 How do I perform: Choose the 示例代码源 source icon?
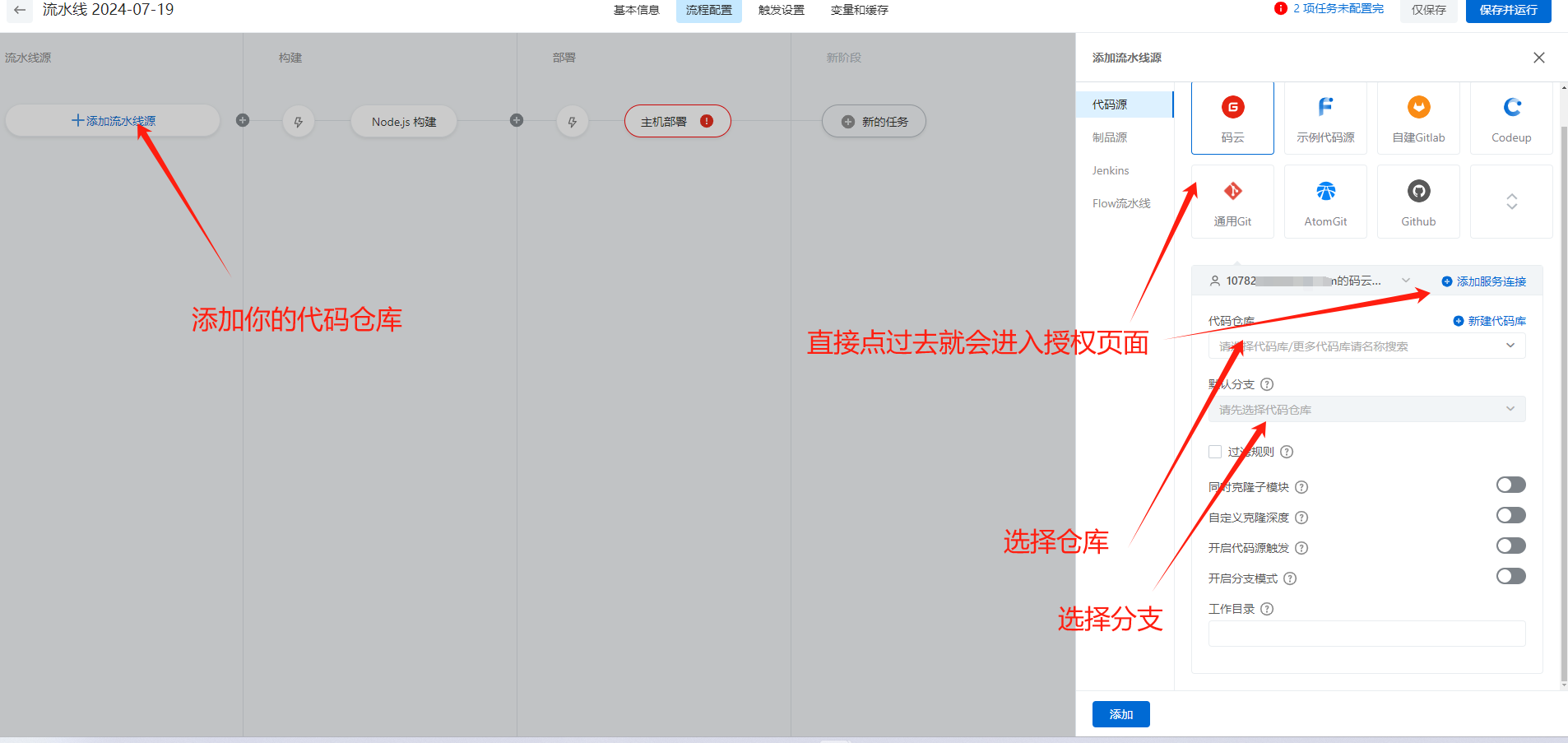click(x=1325, y=108)
